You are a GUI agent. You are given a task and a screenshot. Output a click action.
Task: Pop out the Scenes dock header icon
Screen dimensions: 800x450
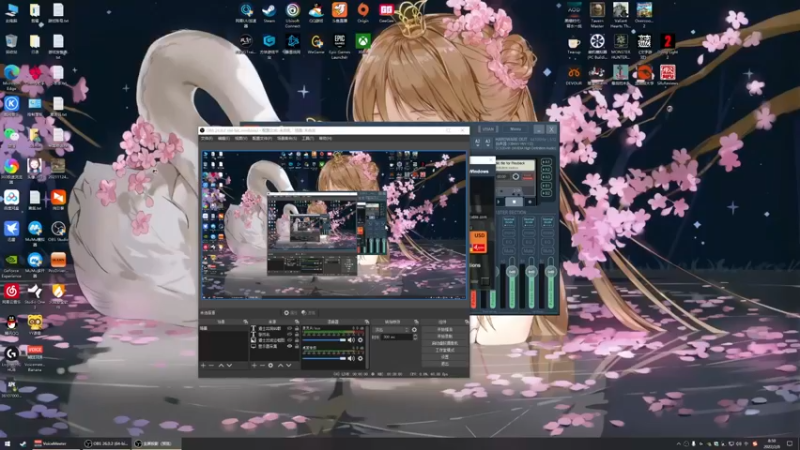coord(245,322)
